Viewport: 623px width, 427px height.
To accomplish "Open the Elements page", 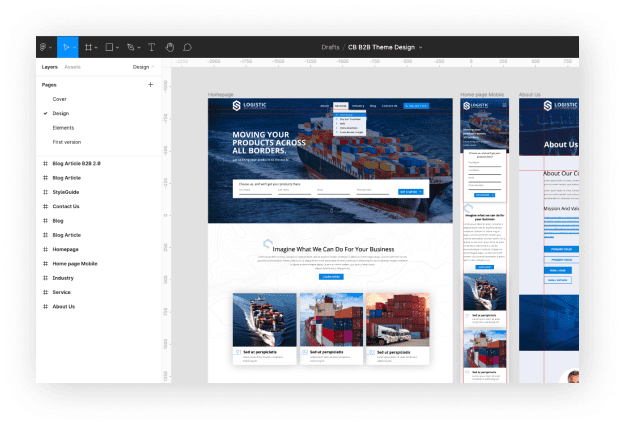I will (63, 128).
